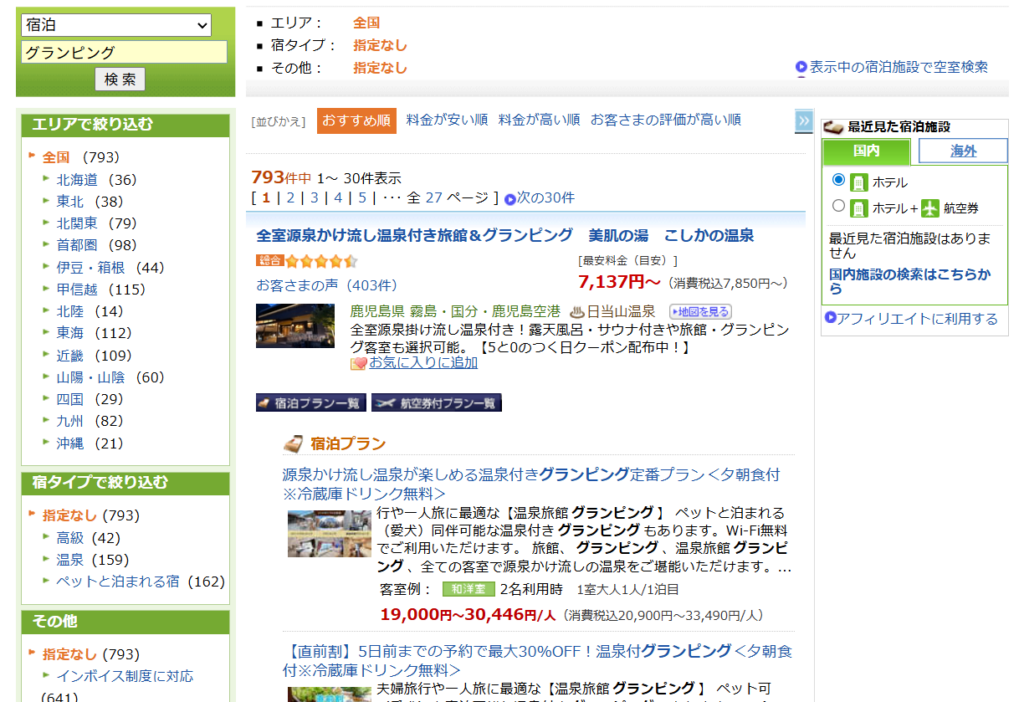
Task: Open the 航空券付プラン一覧 airplane button
Action: pos(436,403)
